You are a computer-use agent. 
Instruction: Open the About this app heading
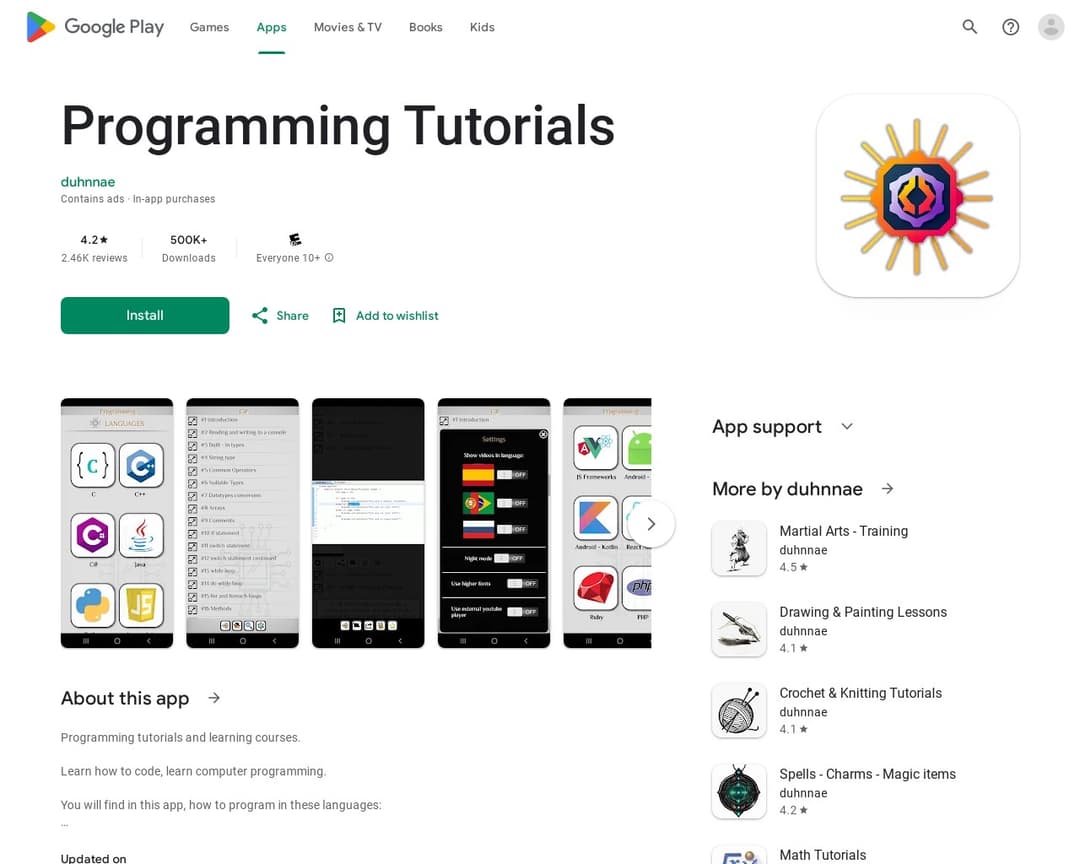tap(125, 698)
